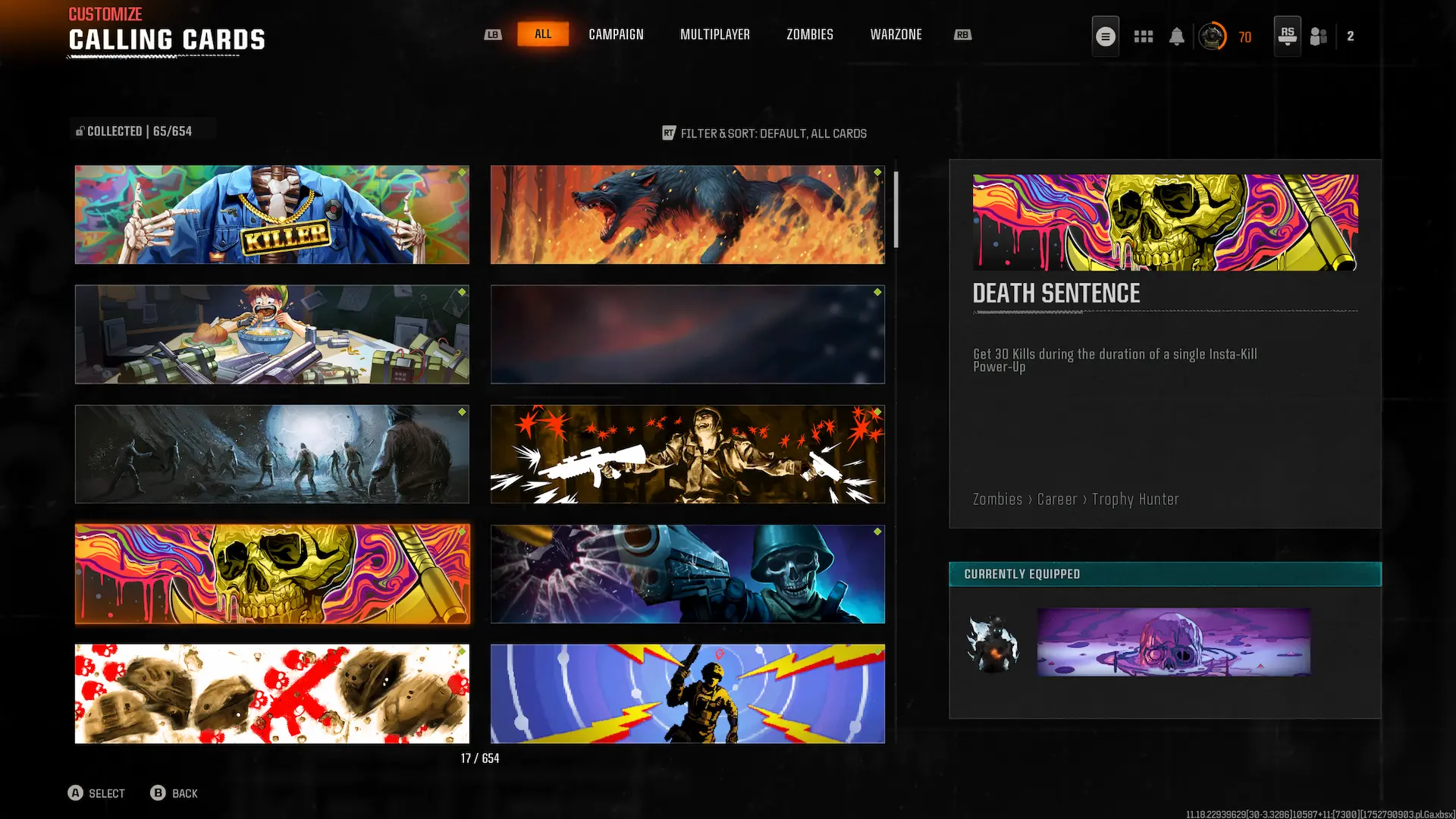Screen dimensions: 1456x819
Task: Select the burning wolf calling card
Action: (x=687, y=215)
